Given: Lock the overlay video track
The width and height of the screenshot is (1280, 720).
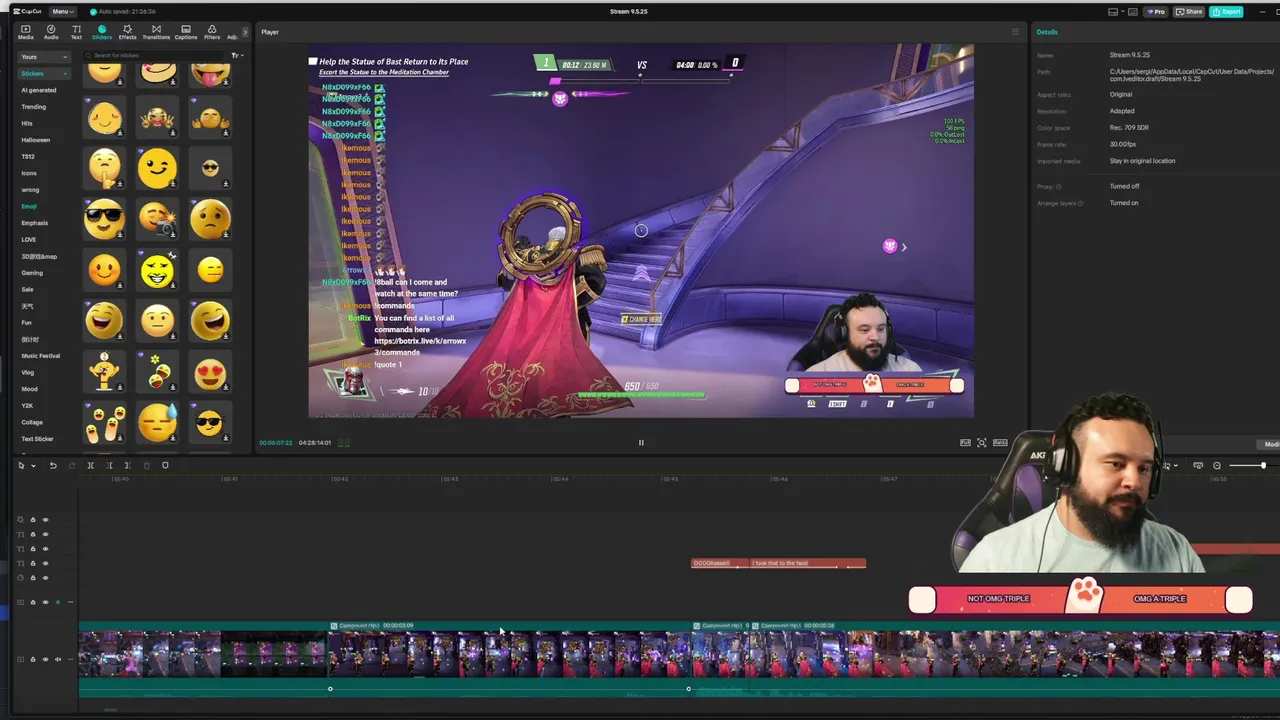Looking at the screenshot, I should coord(32,602).
